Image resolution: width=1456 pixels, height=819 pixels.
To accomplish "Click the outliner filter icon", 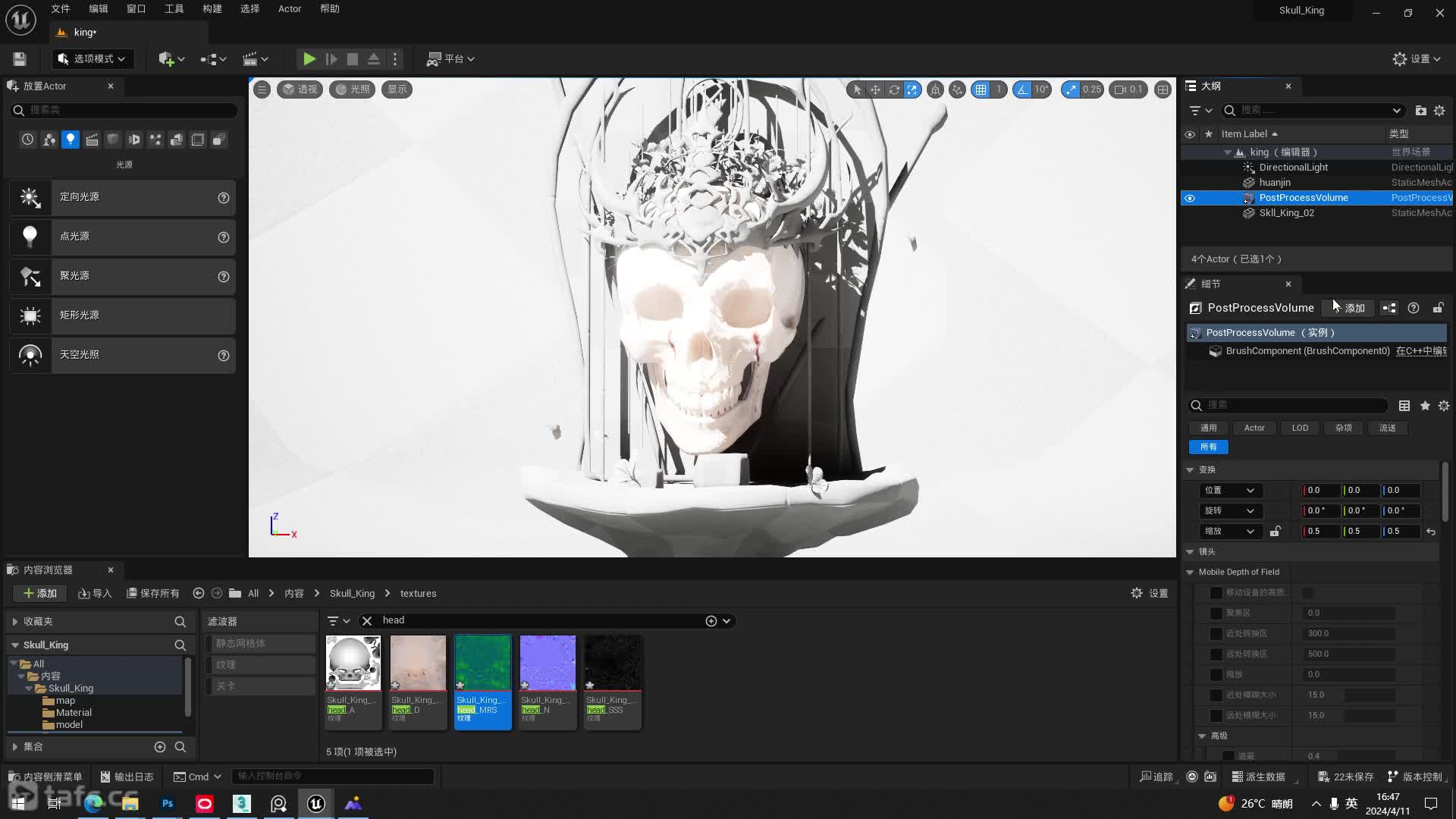I will (1200, 111).
